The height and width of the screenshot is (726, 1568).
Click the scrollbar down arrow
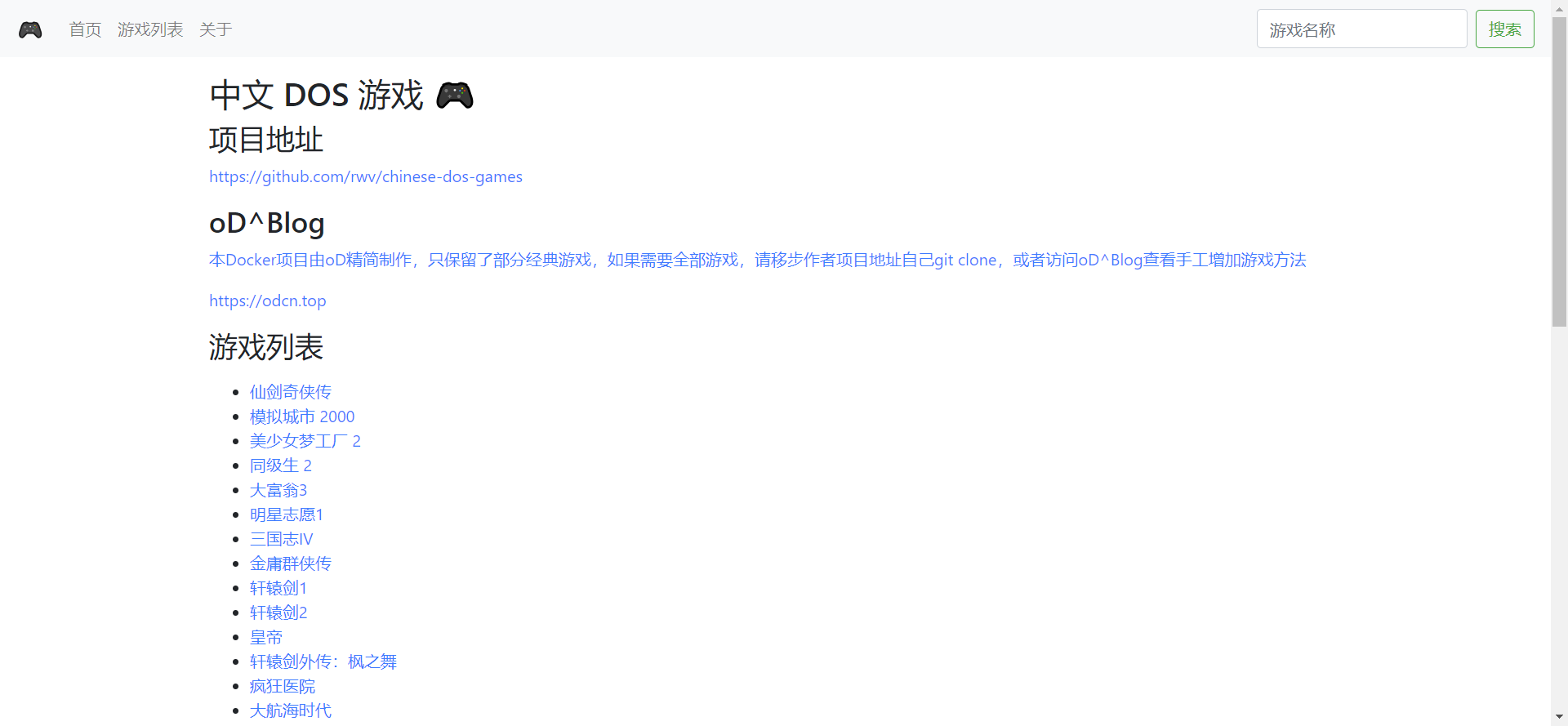(1559, 718)
